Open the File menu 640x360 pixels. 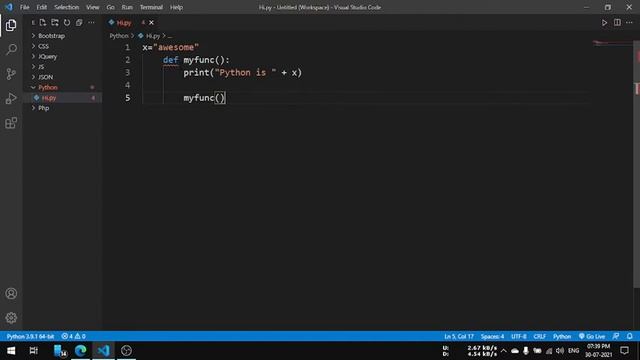24,7
